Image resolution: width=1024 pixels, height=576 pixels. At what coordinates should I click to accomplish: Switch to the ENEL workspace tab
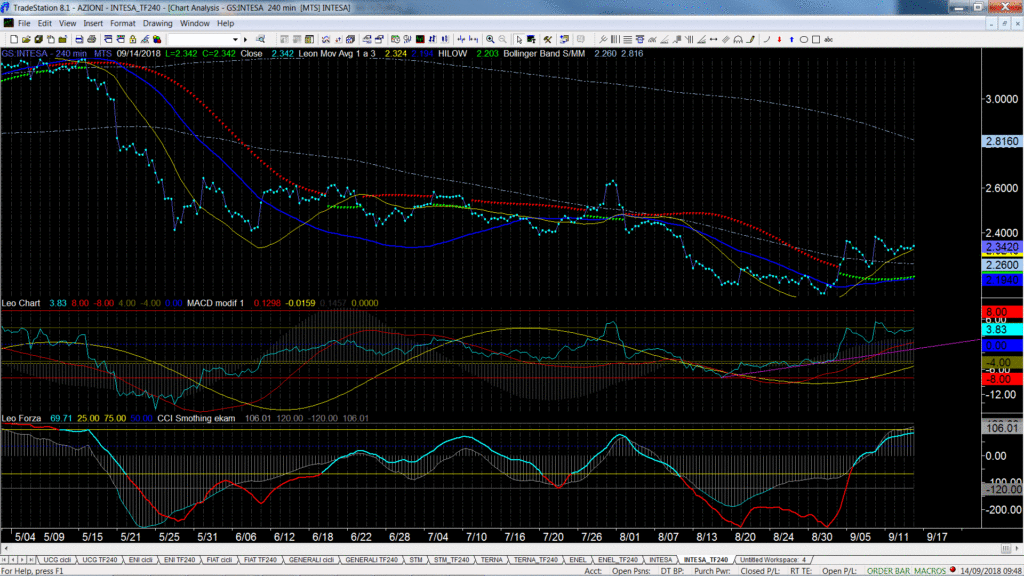click(577, 560)
